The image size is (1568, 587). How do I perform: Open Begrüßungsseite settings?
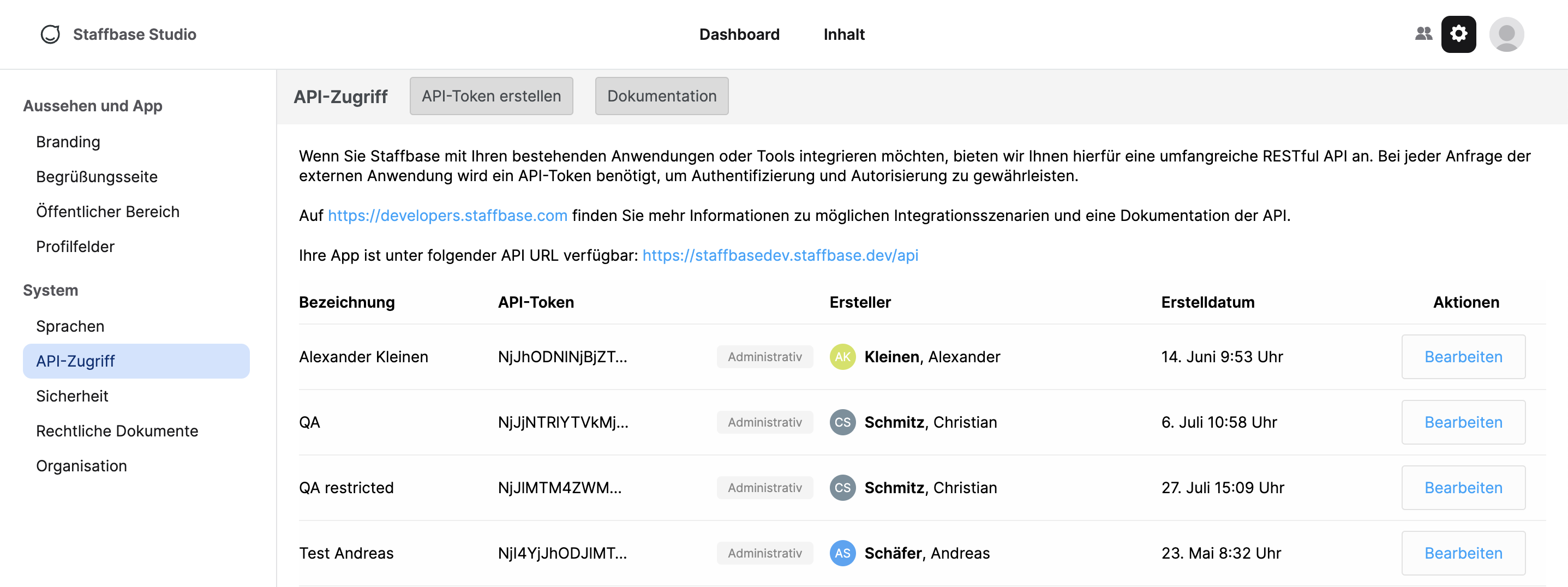pyautogui.click(x=97, y=177)
